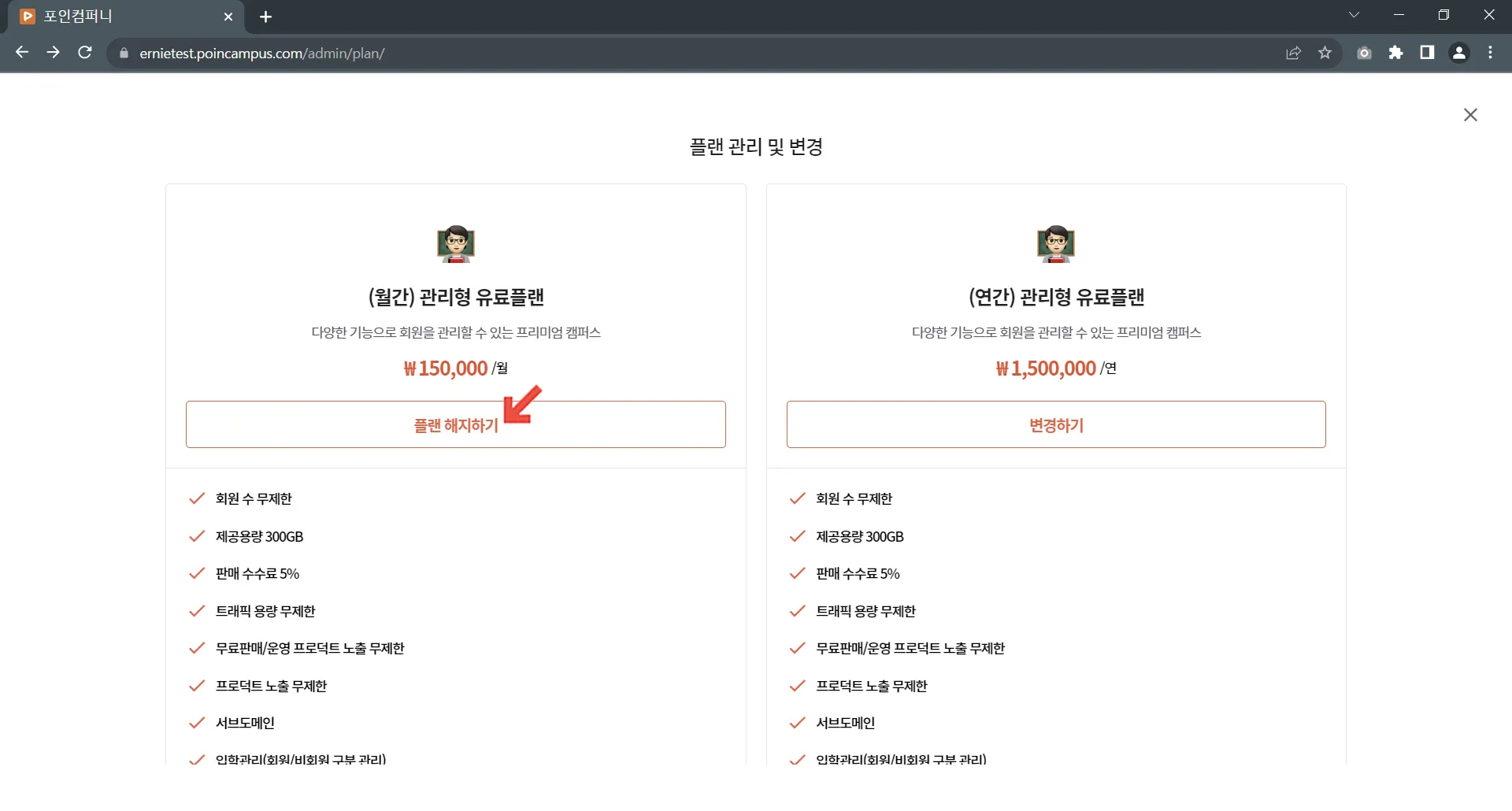Reload the page
Viewport: 1512px width, 811px height.
[85, 53]
